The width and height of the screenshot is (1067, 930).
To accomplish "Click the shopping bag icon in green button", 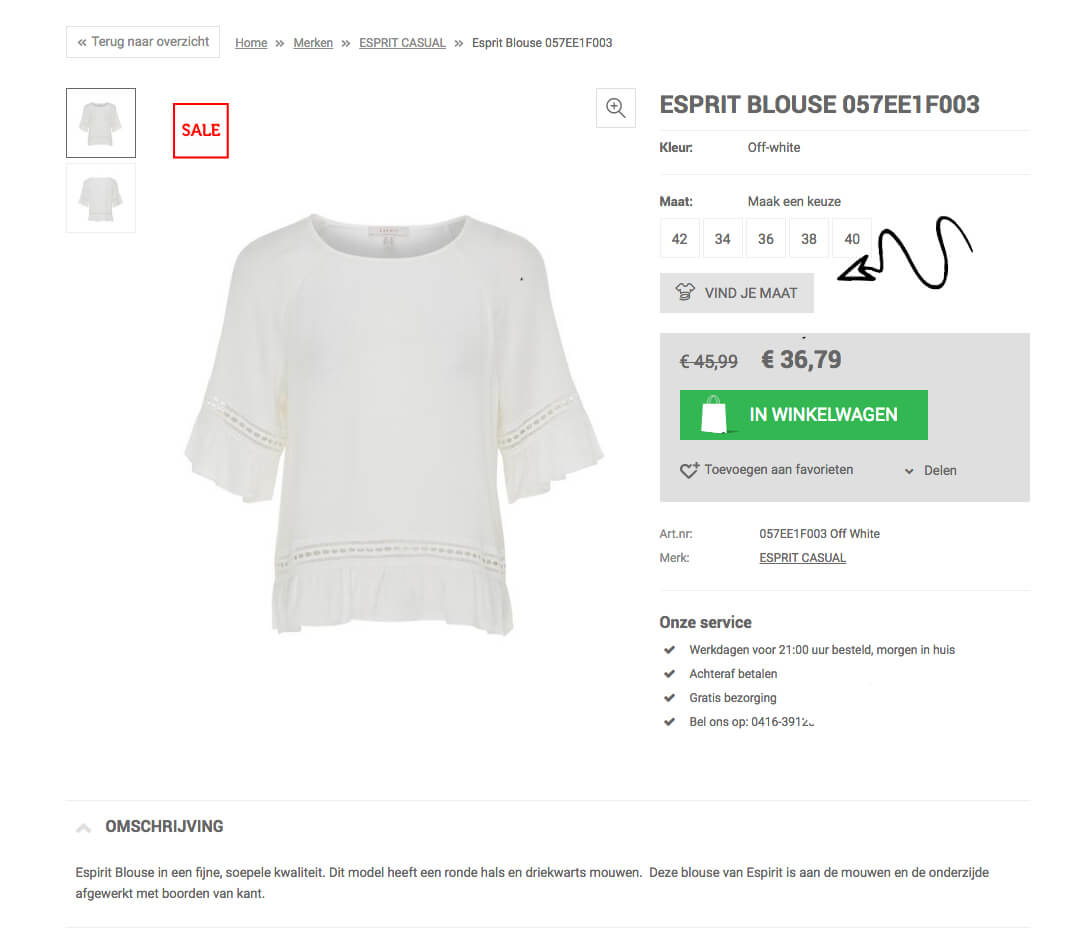I will pos(715,414).
